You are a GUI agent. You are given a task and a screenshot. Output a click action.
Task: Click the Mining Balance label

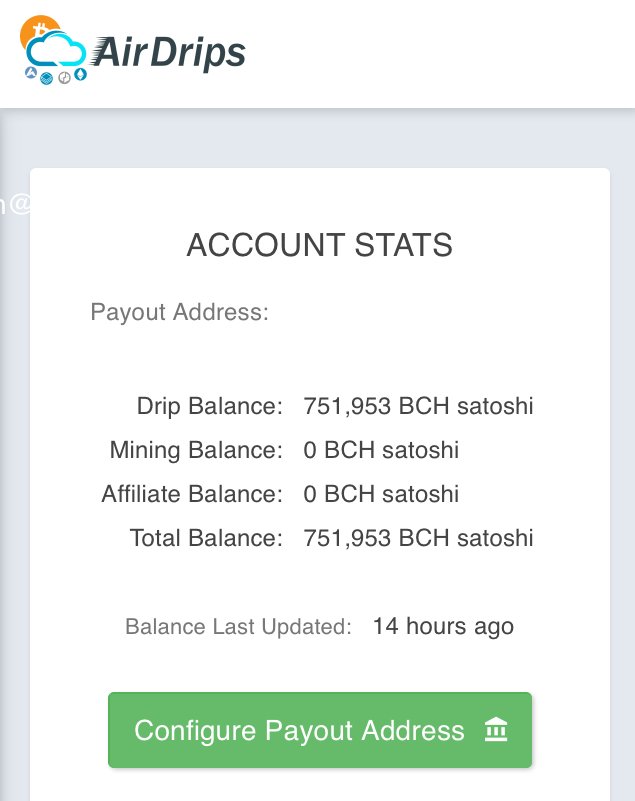click(196, 450)
